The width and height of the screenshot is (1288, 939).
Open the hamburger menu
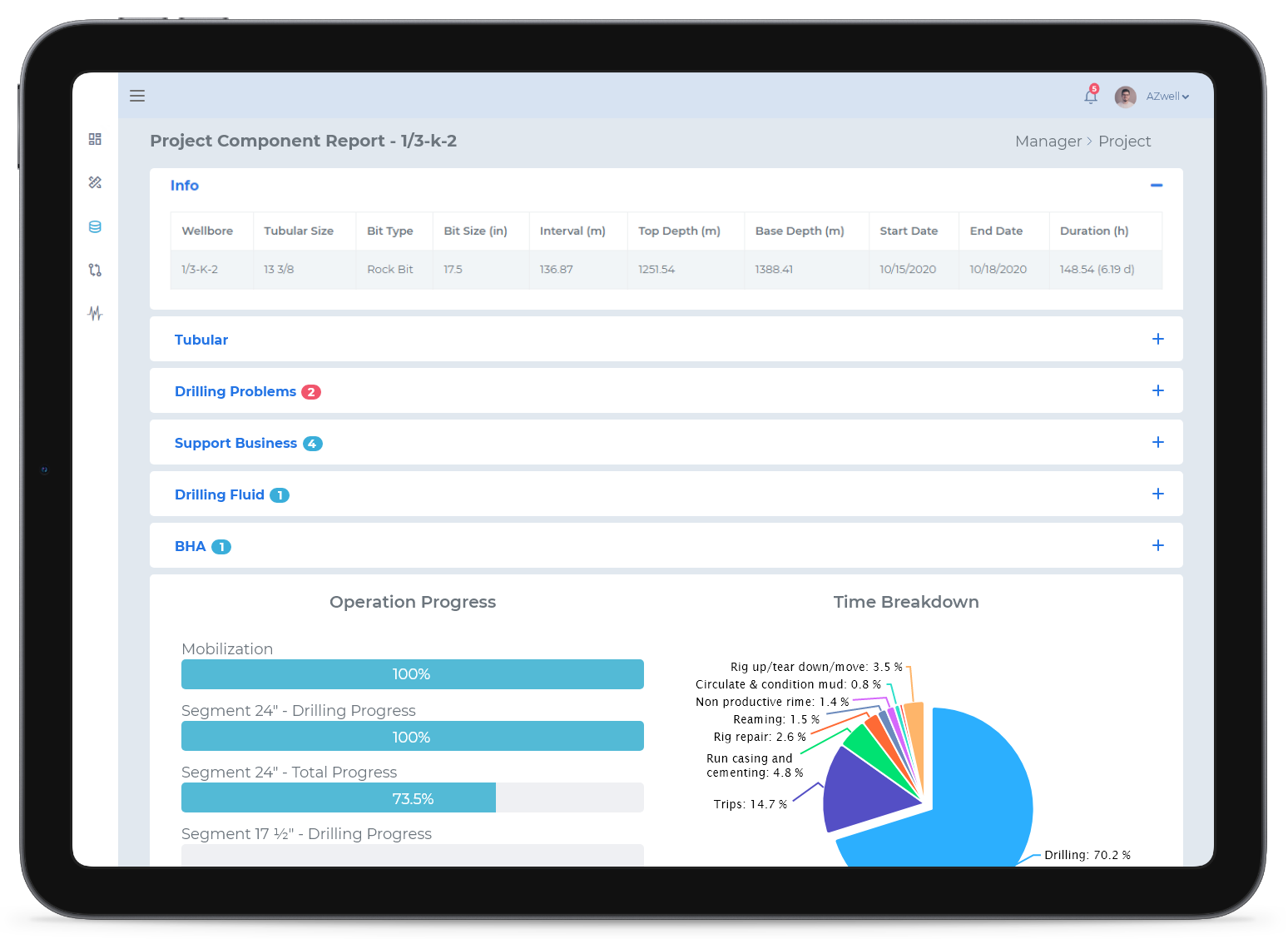(137, 96)
